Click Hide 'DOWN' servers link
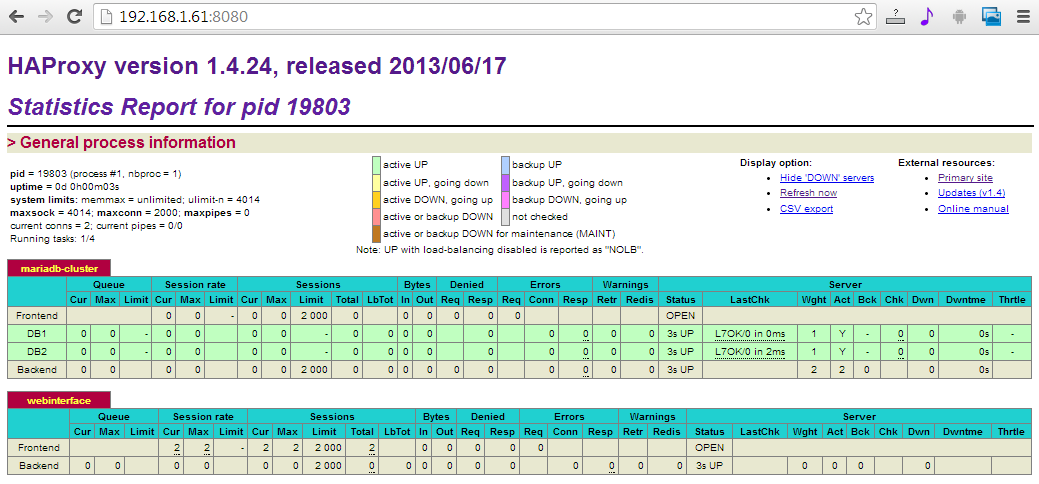Image resolution: width=1039 pixels, height=484 pixels. coord(827,178)
